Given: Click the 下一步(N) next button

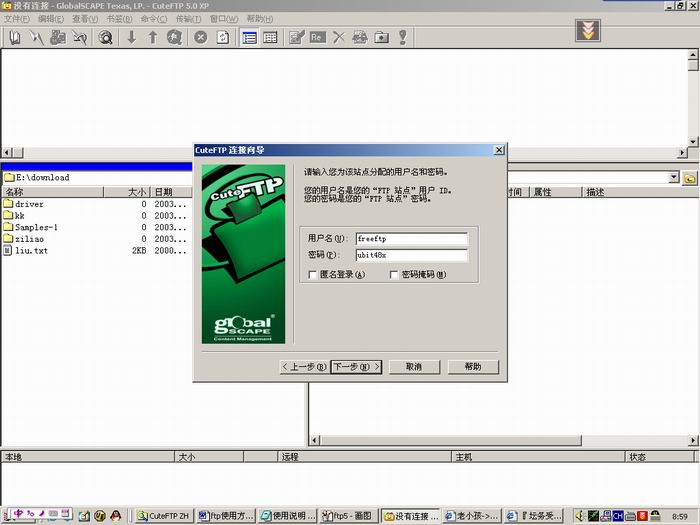Looking at the screenshot, I should coord(356,367).
